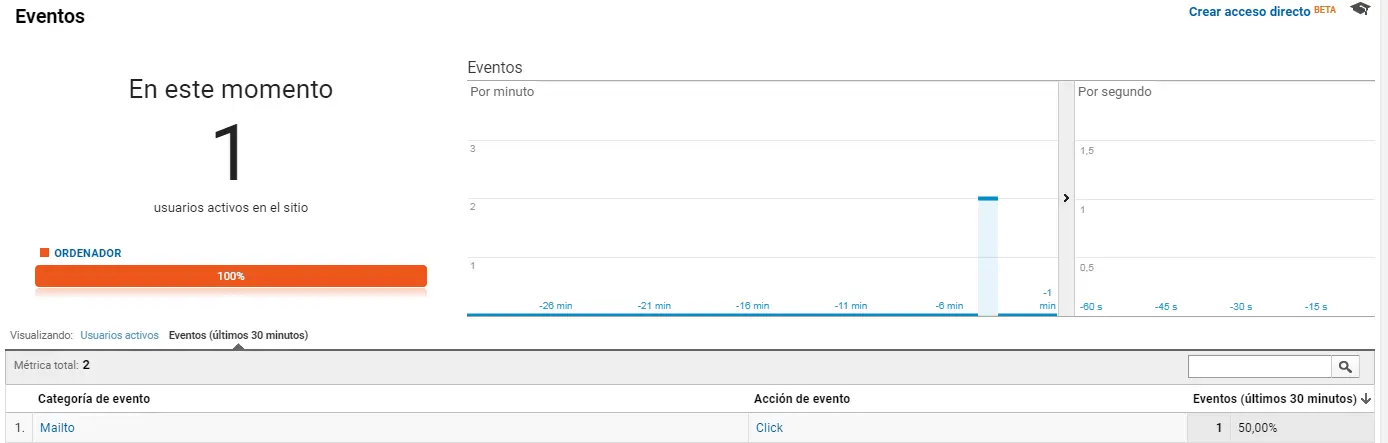Image resolution: width=1388 pixels, height=443 pixels.
Task: Switch to the Usuarios activos view
Action: 119,336
